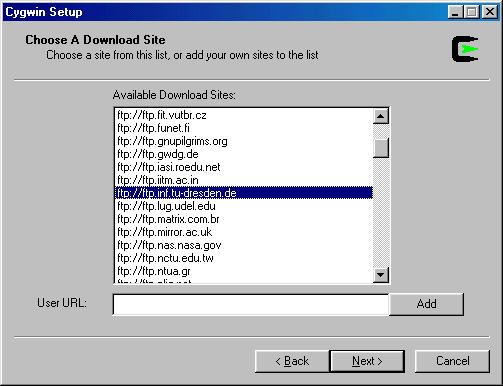
Task: Click the Next button
Action: (x=367, y=361)
